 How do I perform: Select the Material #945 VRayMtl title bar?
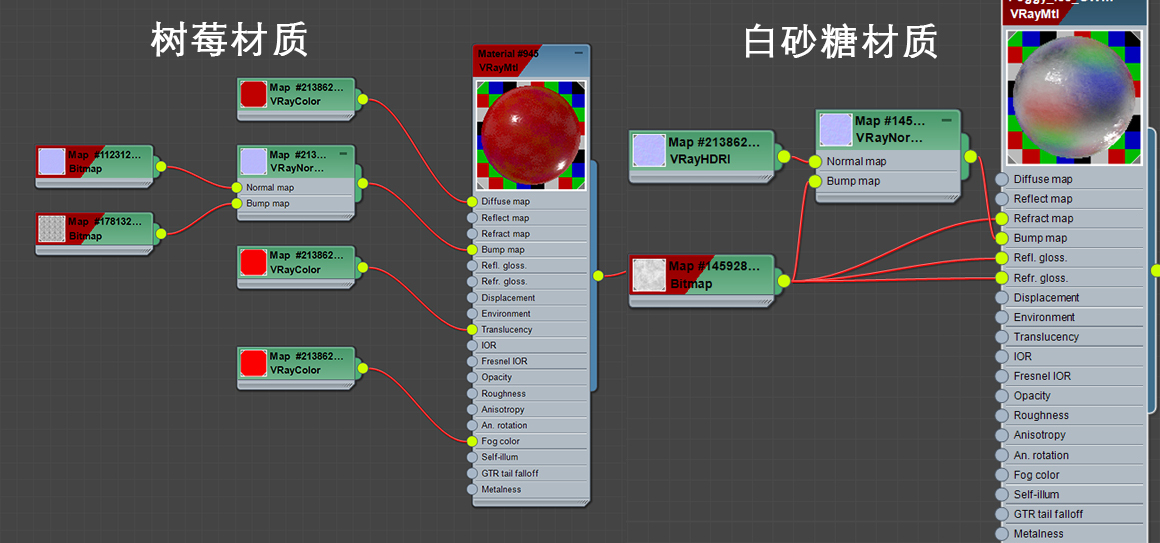(x=531, y=60)
